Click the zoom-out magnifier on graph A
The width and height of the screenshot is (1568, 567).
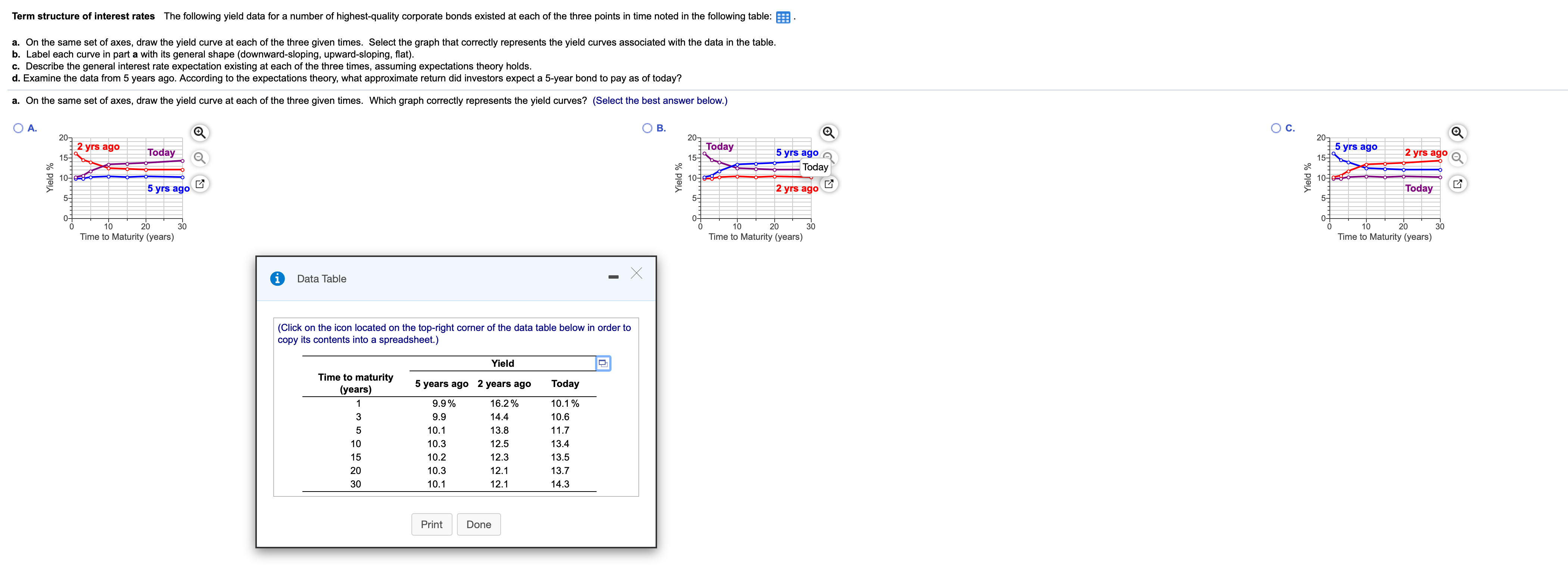(x=200, y=158)
